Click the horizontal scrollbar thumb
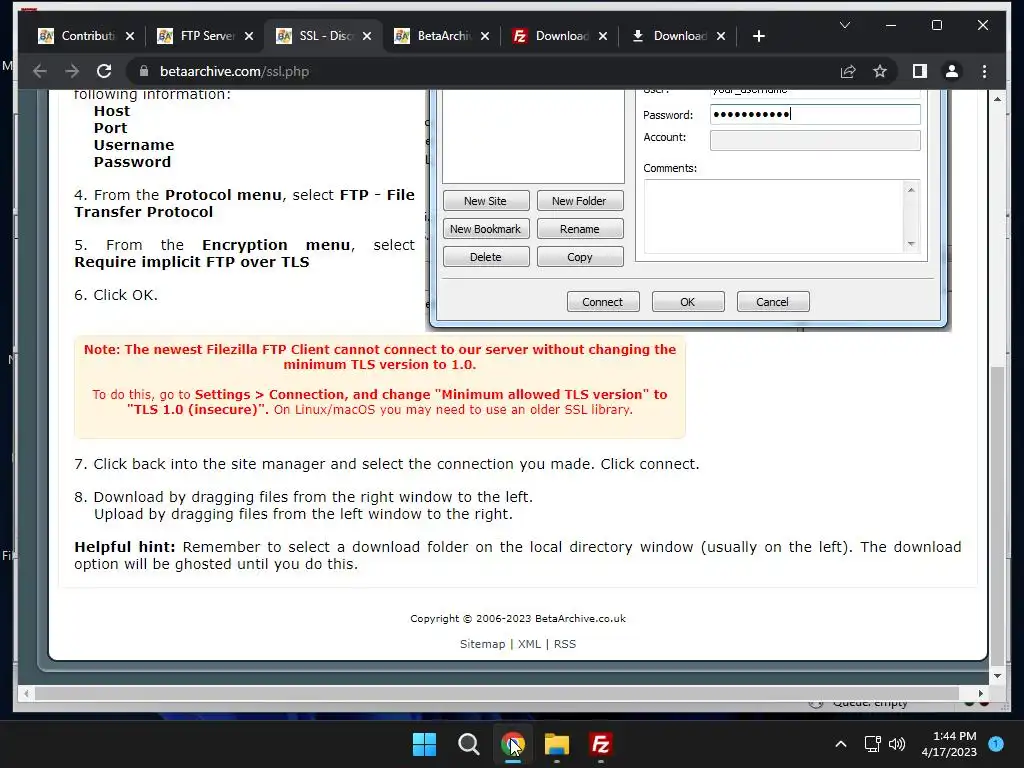This screenshot has width=1024, height=768. pos(496,693)
